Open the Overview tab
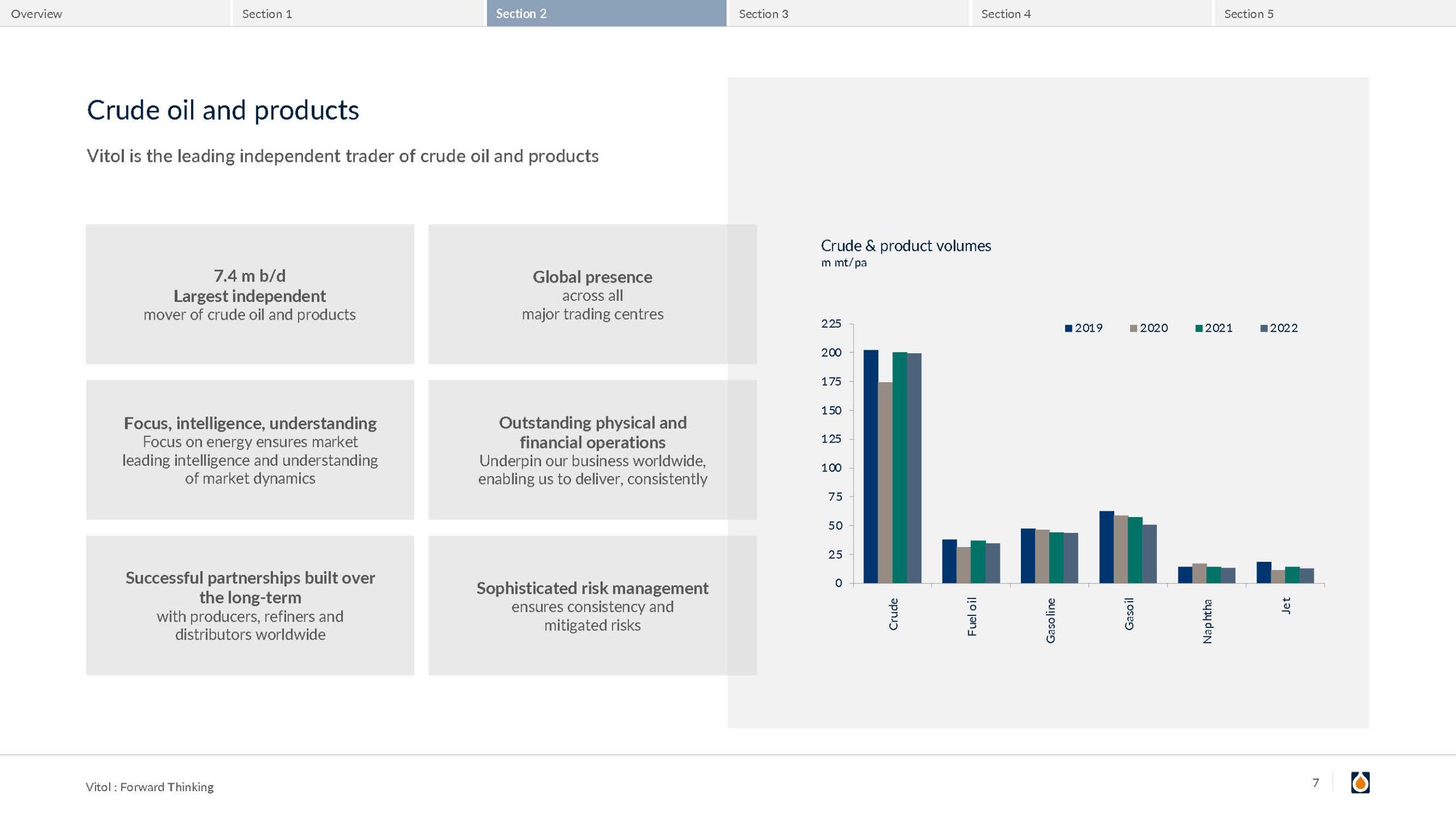This screenshot has width=1456, height=819. click(36, 14)
